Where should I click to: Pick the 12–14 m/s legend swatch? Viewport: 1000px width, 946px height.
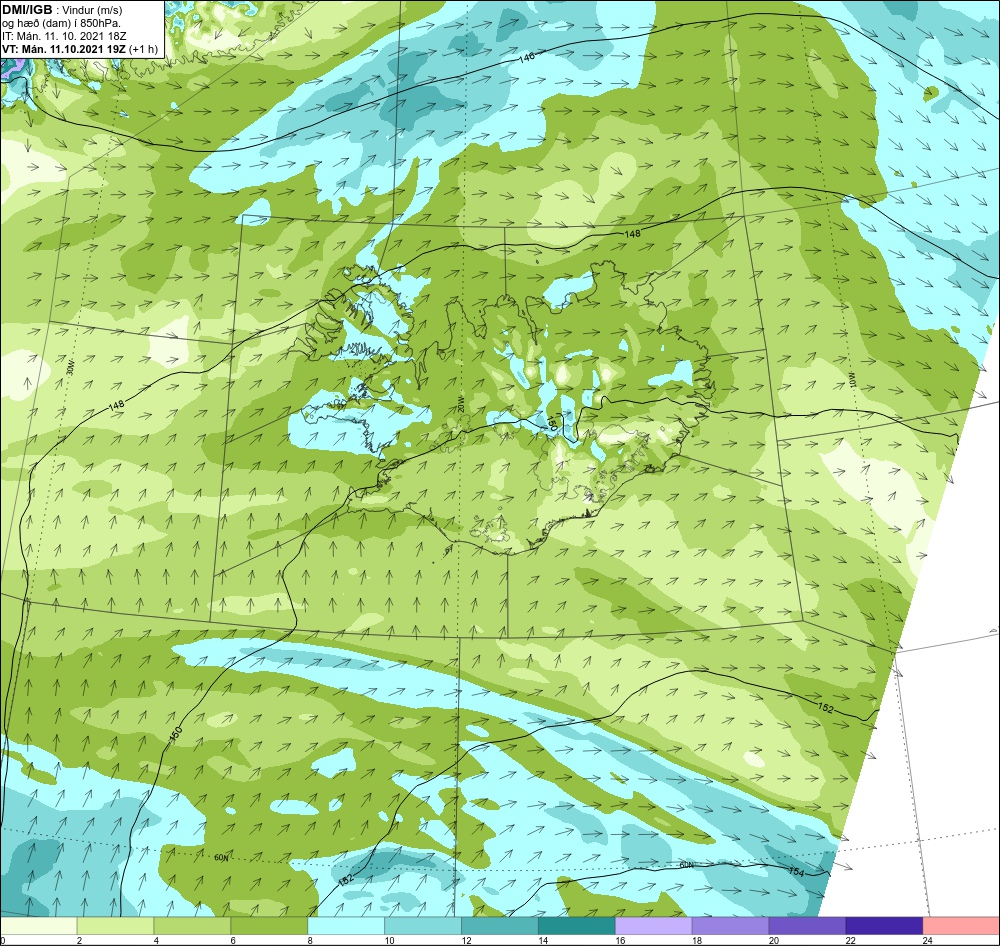(500, 925)
